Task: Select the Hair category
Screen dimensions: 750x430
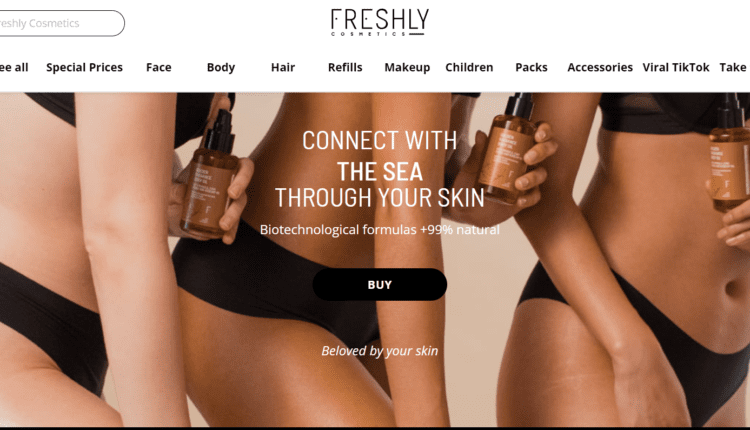Action: (283, 67)
